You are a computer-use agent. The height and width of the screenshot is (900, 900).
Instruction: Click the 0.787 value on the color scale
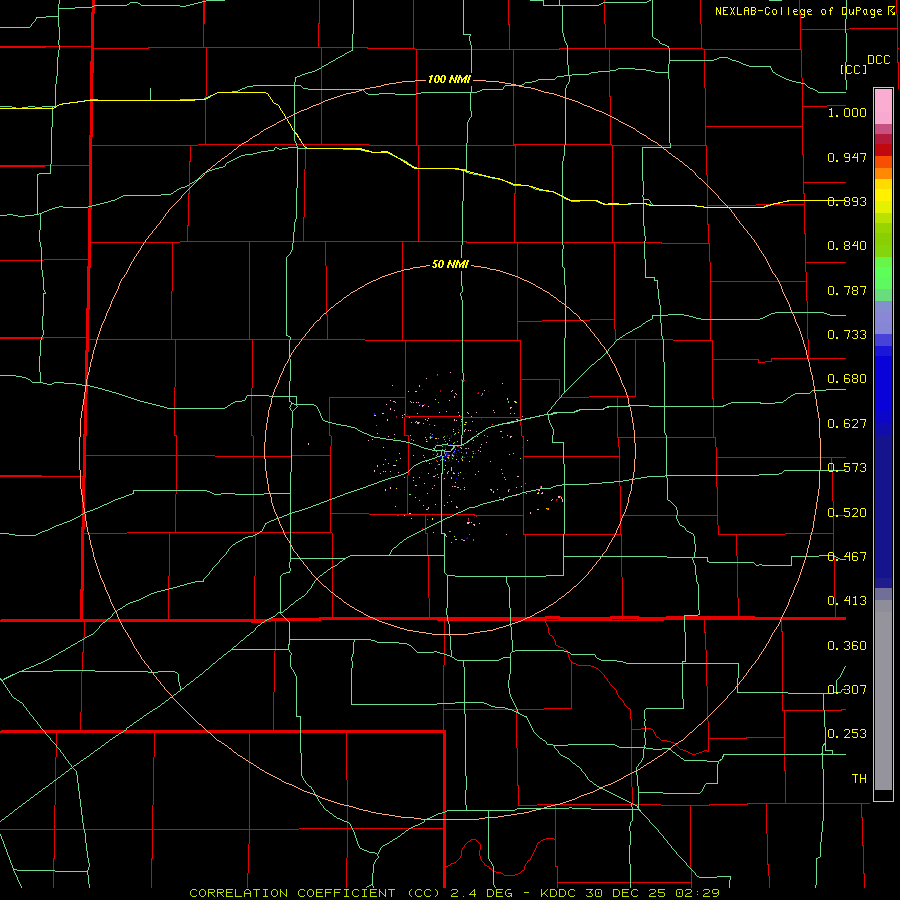point(847,290)
